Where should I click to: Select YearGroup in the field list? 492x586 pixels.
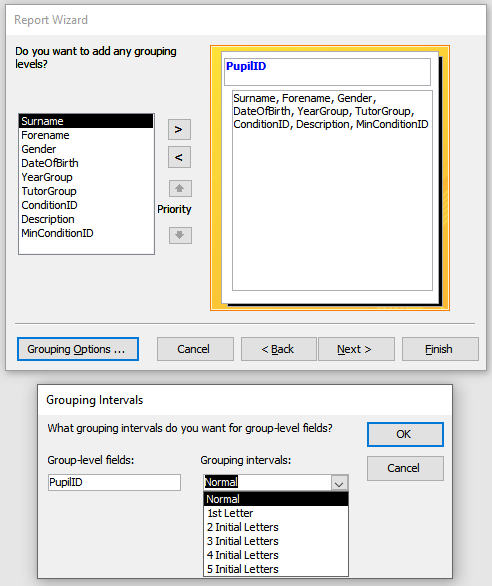click(x=86, y=177)
